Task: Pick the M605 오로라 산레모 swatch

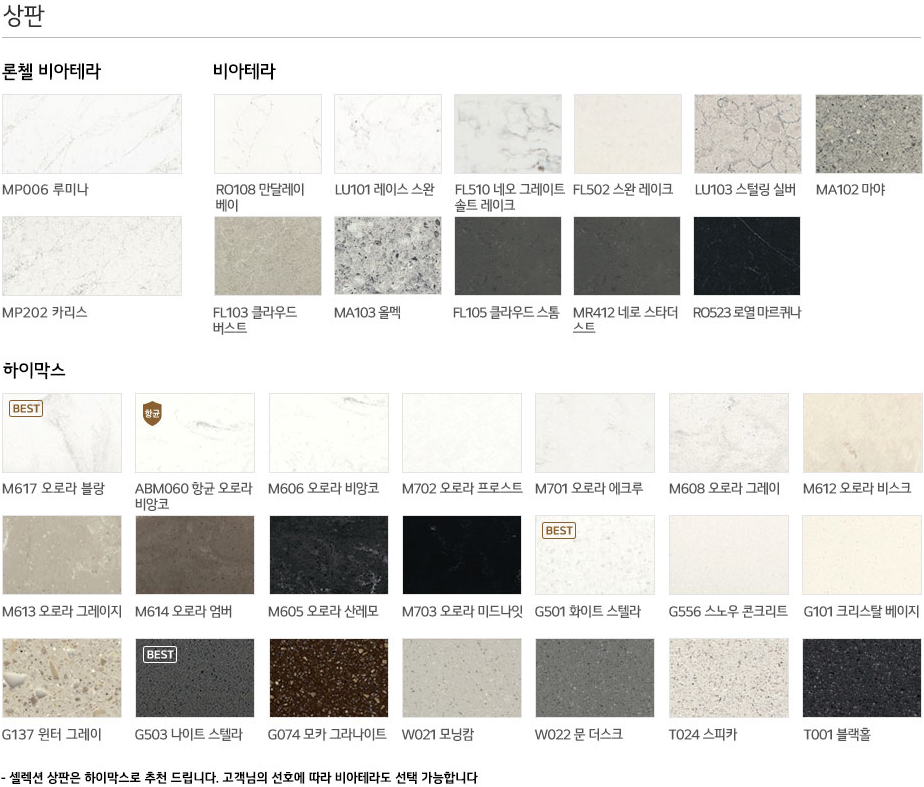Action: click(x=329, y=555)
